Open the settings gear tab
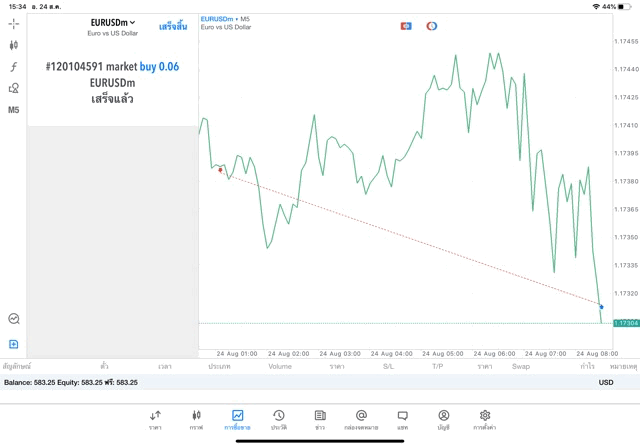 click(485, 420)
